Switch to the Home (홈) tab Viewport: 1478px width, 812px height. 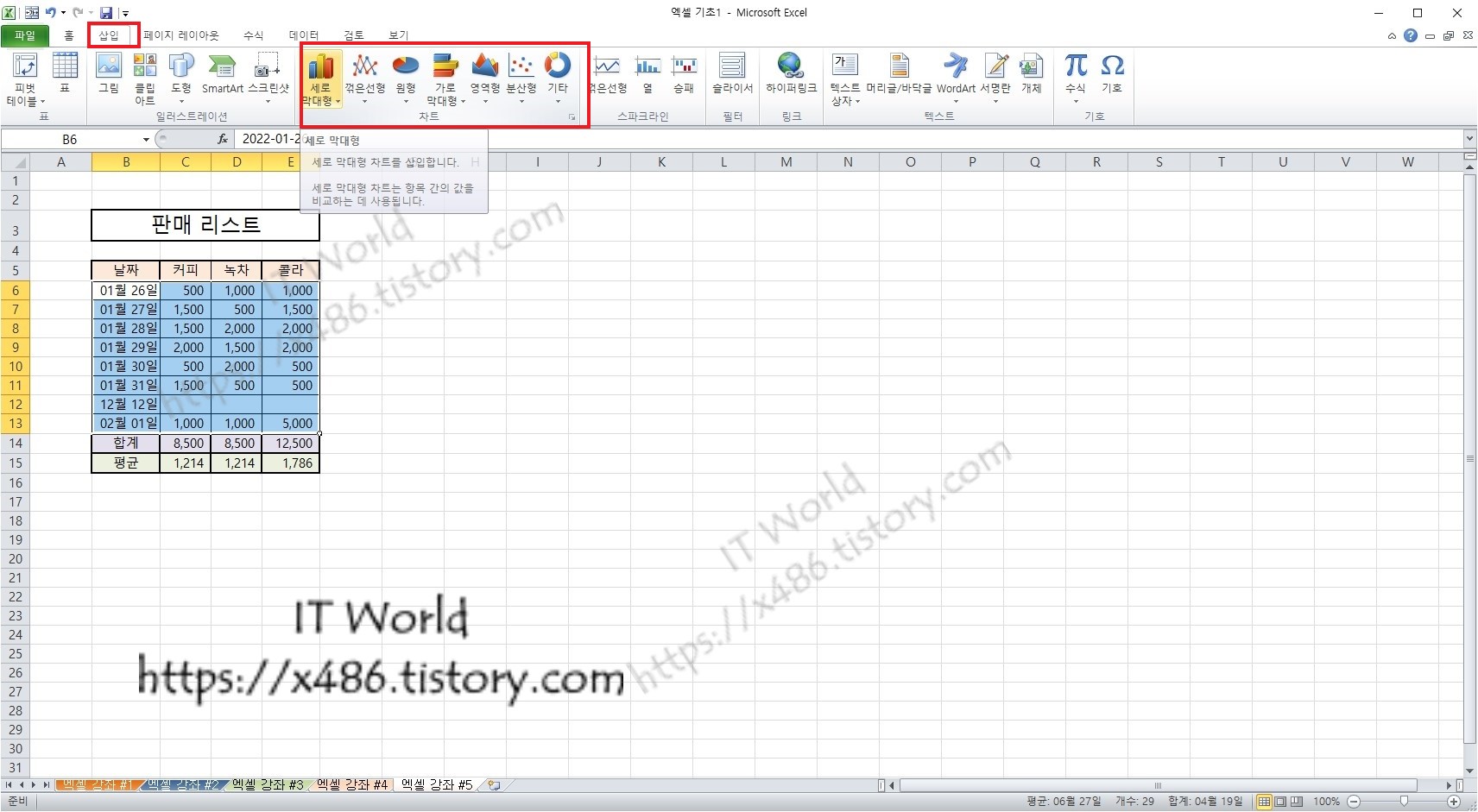(69, 35)
